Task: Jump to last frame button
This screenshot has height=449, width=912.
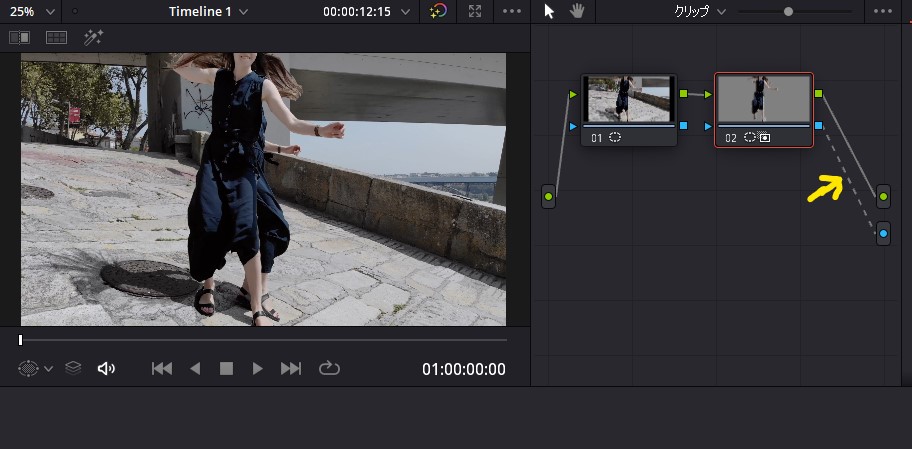Action: (291, 368)
